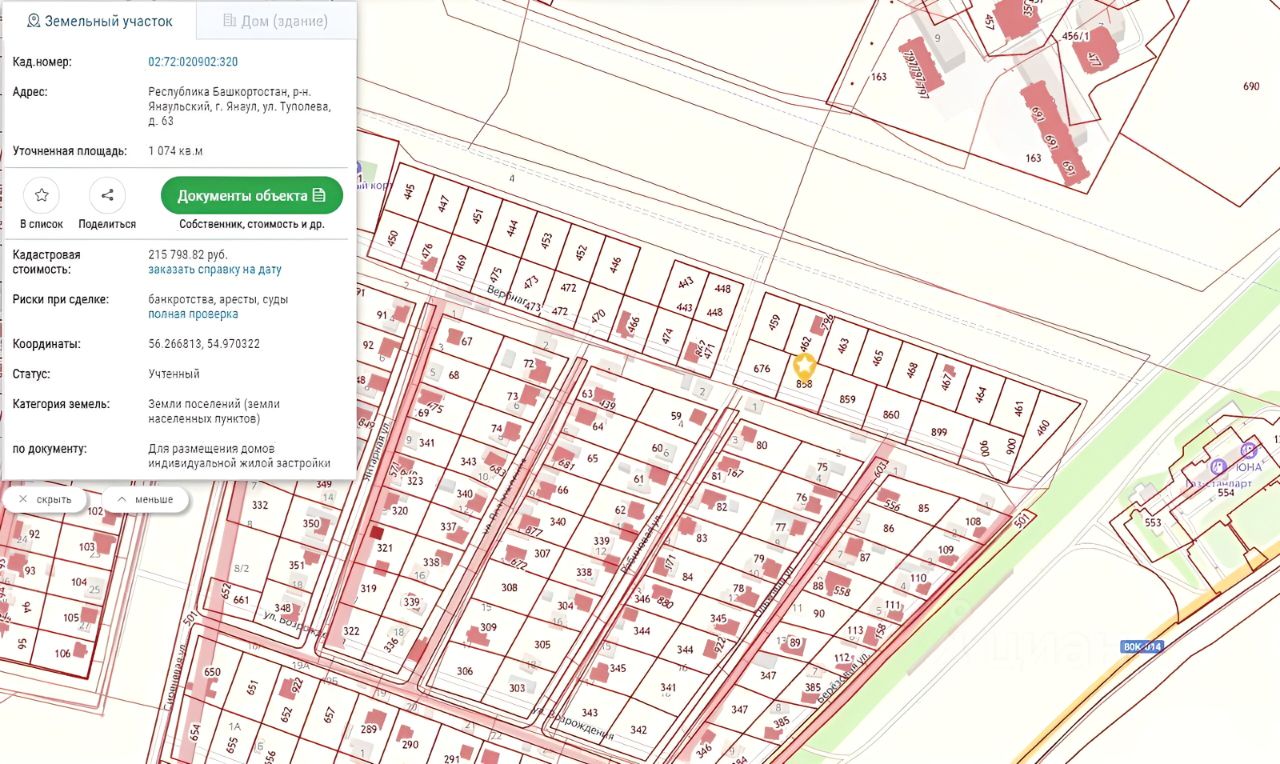Click the Газ-стандарт place icon on the map
This screenshot has height=764, width=1280.
[1218, 467]
